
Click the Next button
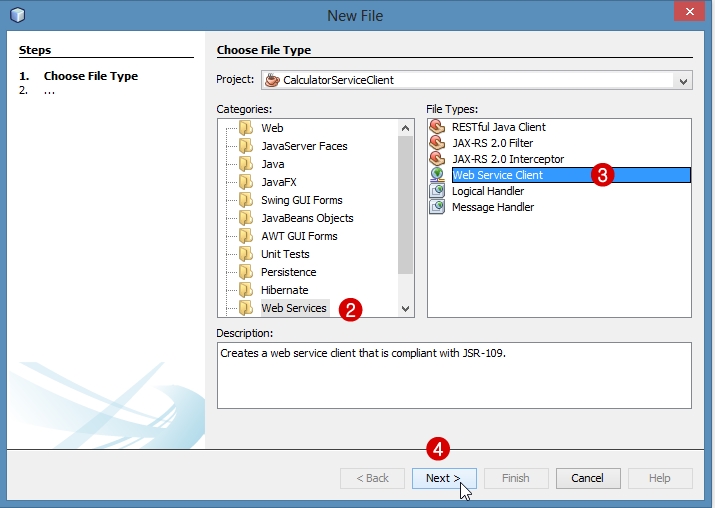444,478
